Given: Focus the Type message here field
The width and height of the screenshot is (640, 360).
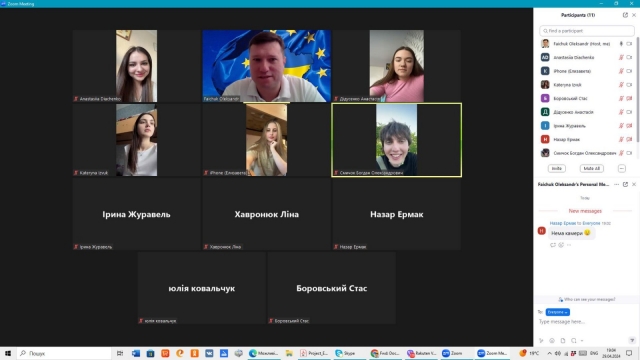Looking at the screenshot, I should click(x=587, y=322).
